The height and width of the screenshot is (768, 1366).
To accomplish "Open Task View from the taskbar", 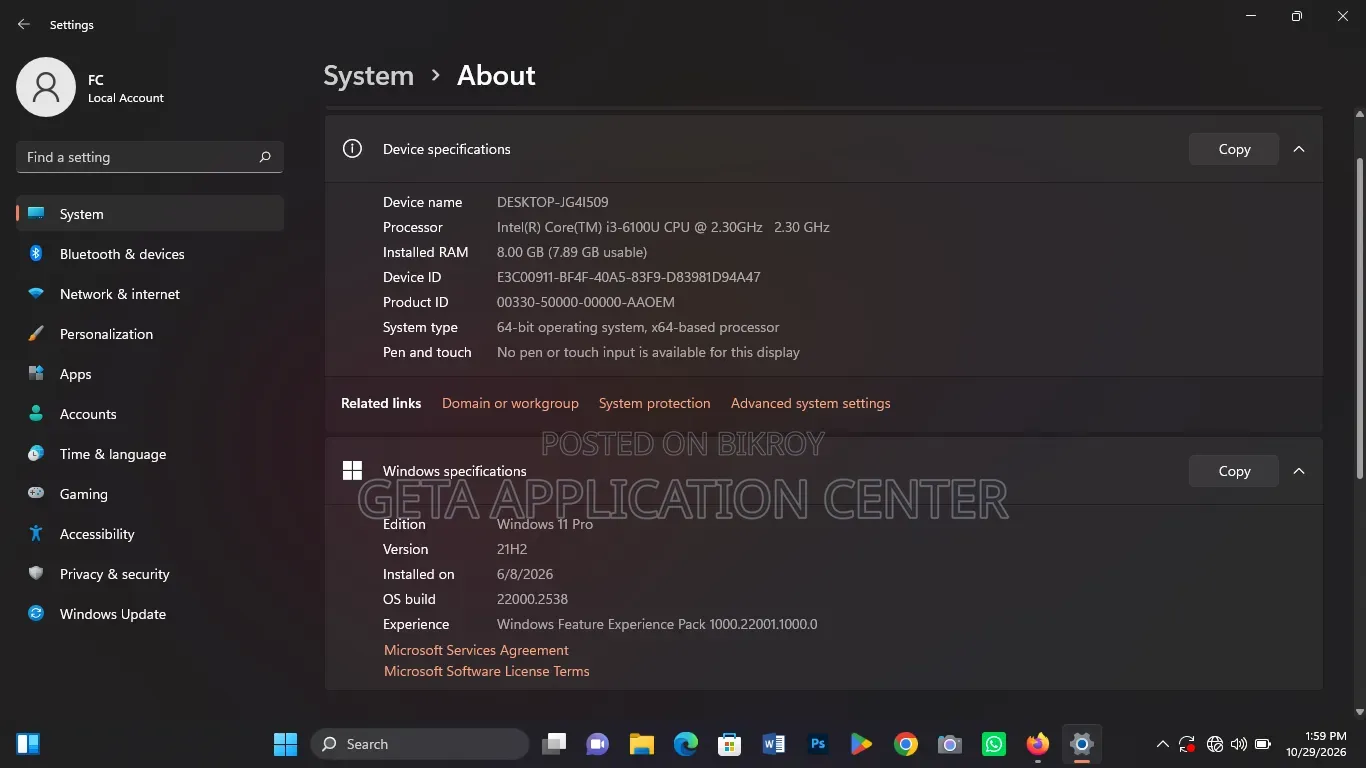I will pos(554,744).
